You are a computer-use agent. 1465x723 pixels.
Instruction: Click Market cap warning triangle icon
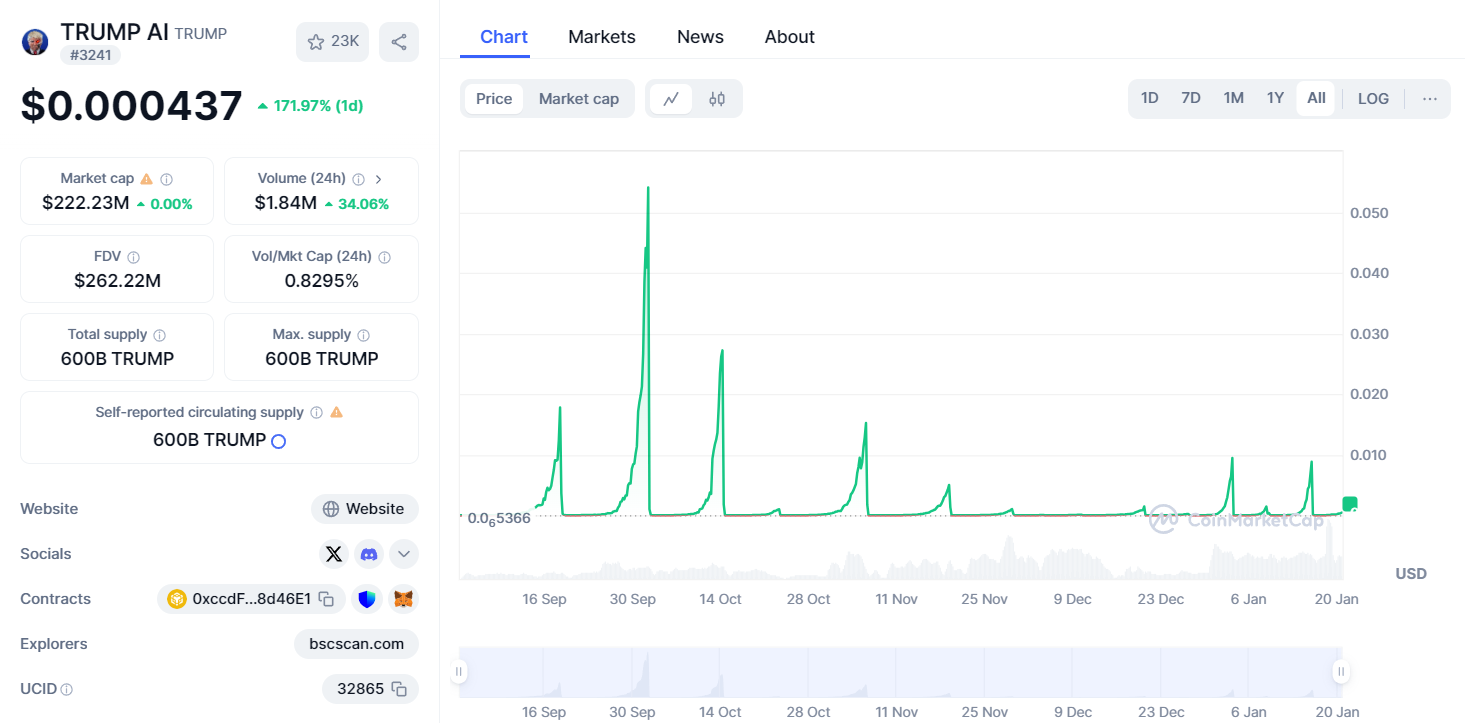147,179
